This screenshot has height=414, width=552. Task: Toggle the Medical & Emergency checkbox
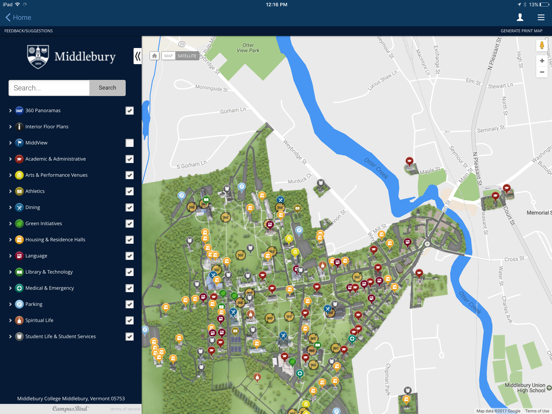pyautogui.click(x=130, y=288)
